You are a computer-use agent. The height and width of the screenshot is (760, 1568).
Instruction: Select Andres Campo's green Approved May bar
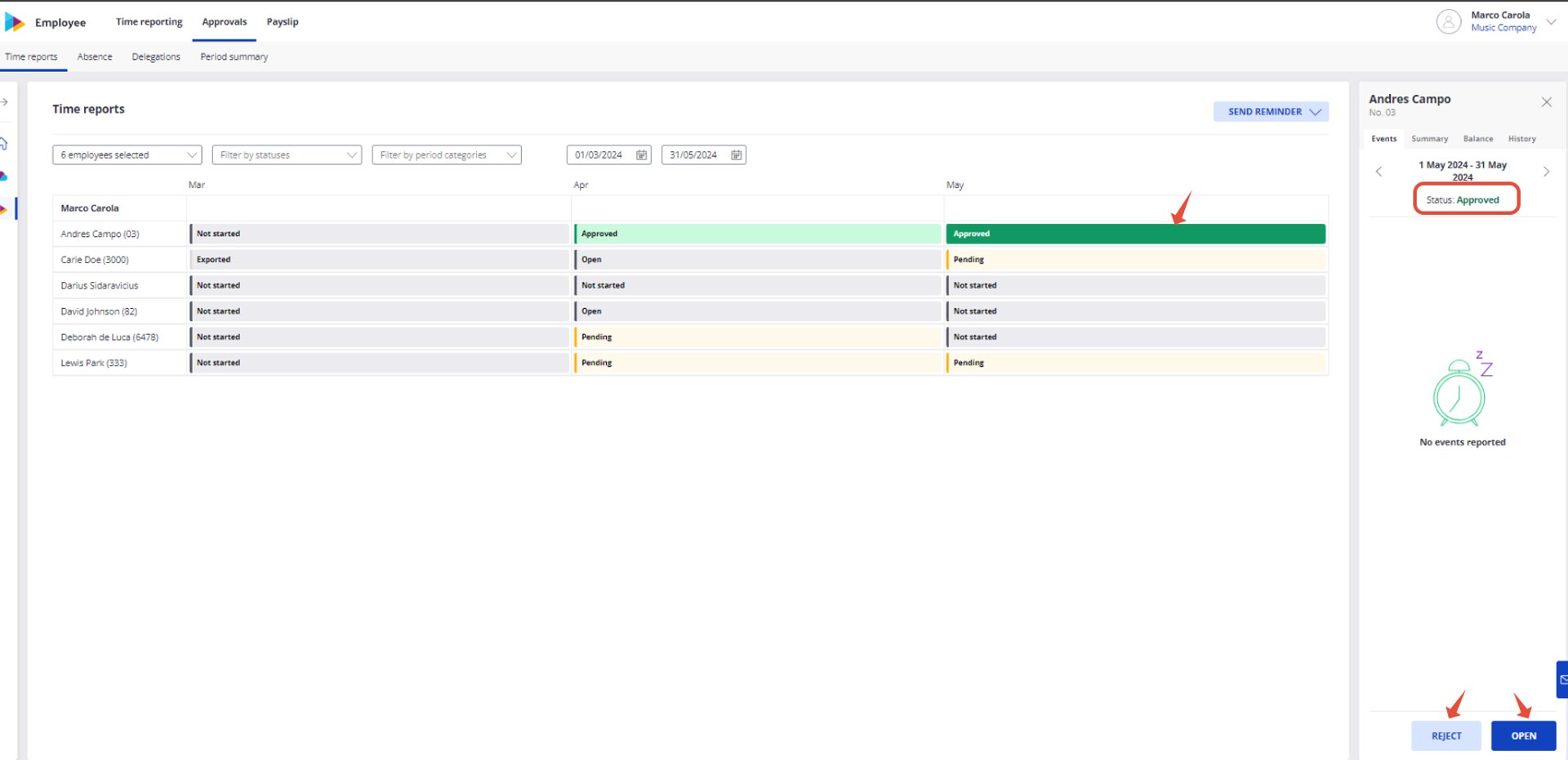click(1135, 234)
